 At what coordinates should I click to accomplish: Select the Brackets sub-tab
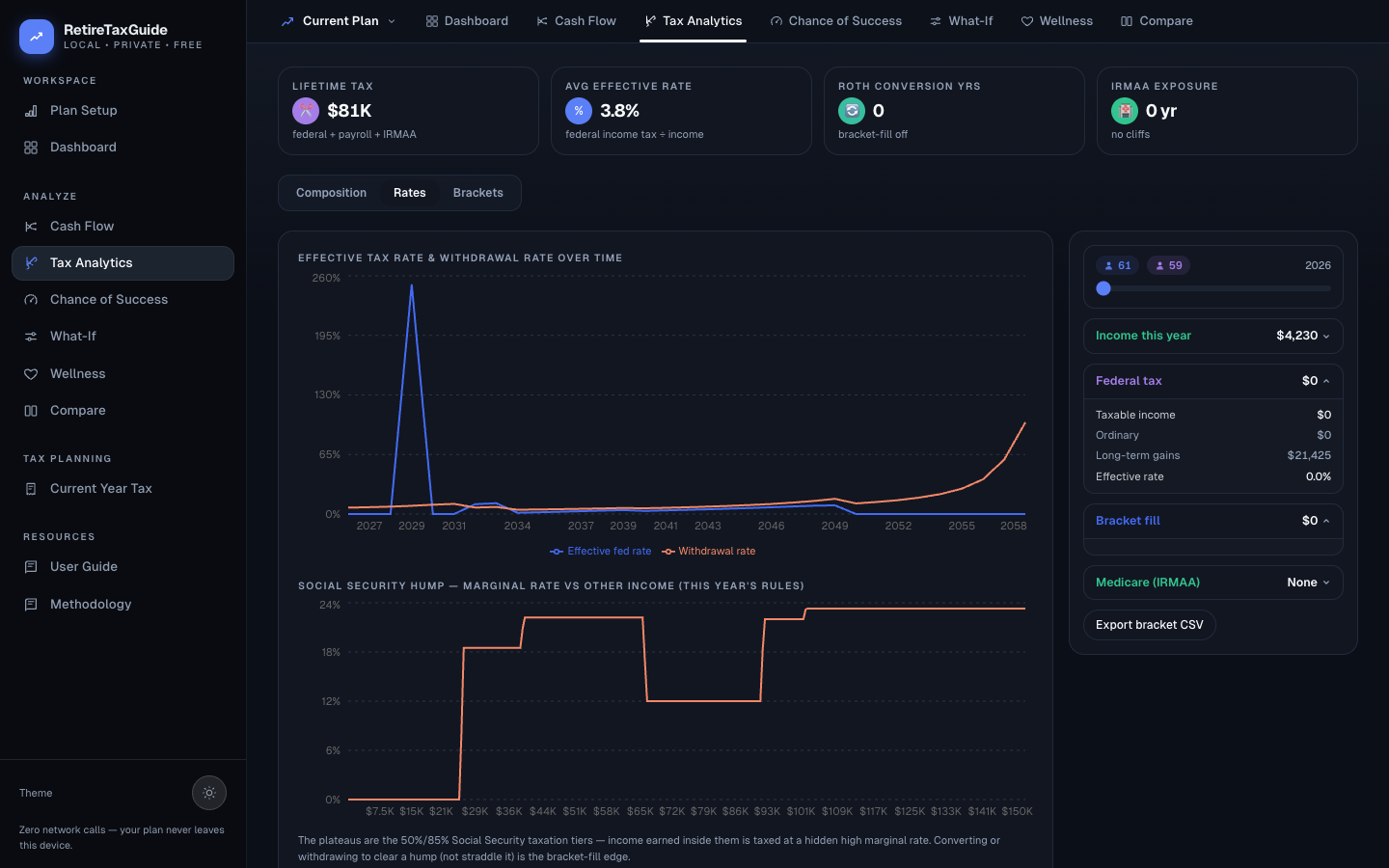tap(478, 193)
